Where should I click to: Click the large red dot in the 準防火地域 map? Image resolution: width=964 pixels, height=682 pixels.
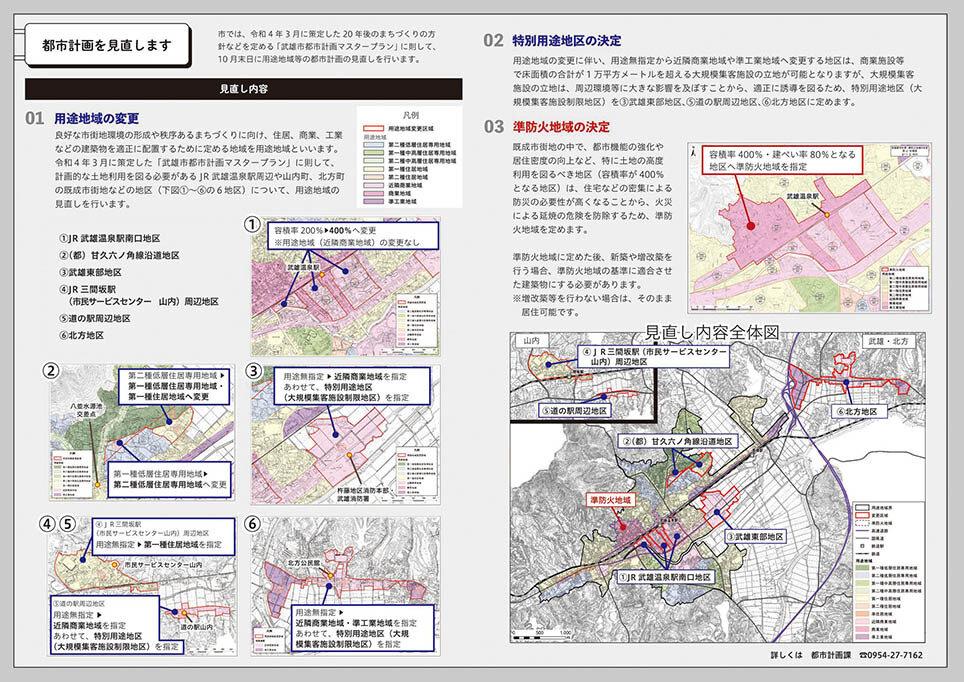tap(750, 226)
